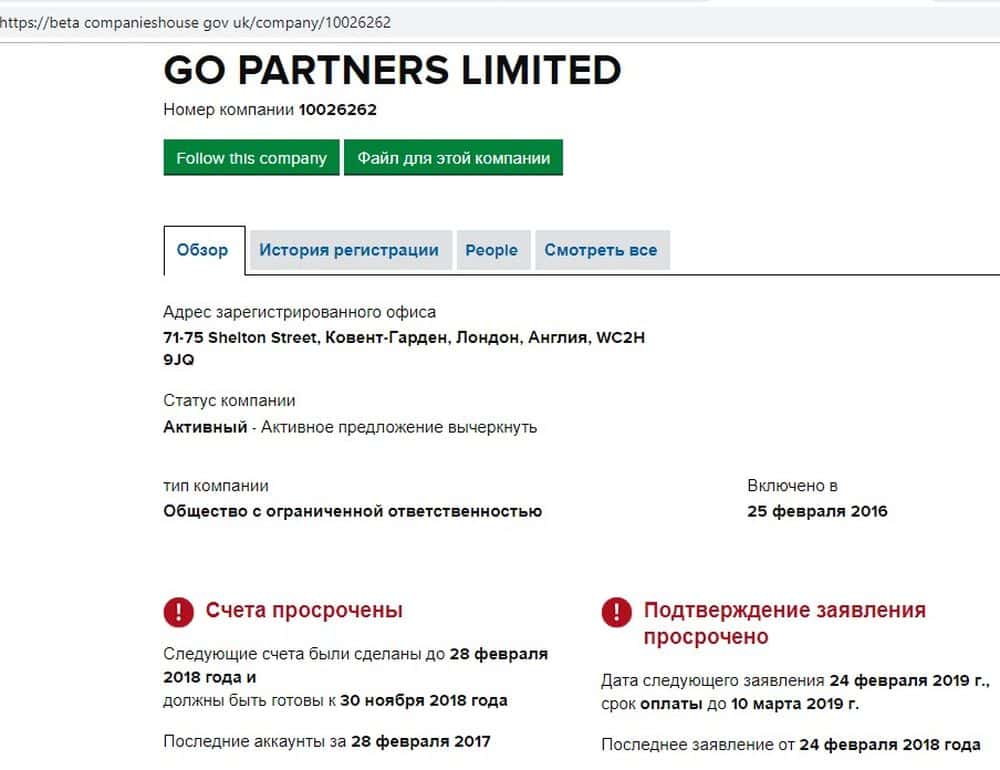Viewport: 1000px width, 770px height.
Task: Click the GO PARTNERS LIMITED heading
Action: tap(392, 70)
